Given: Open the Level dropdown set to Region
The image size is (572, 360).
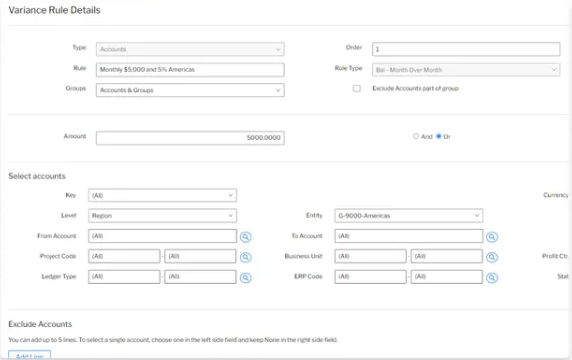Looking at the screenshot, I should (162, 216).
